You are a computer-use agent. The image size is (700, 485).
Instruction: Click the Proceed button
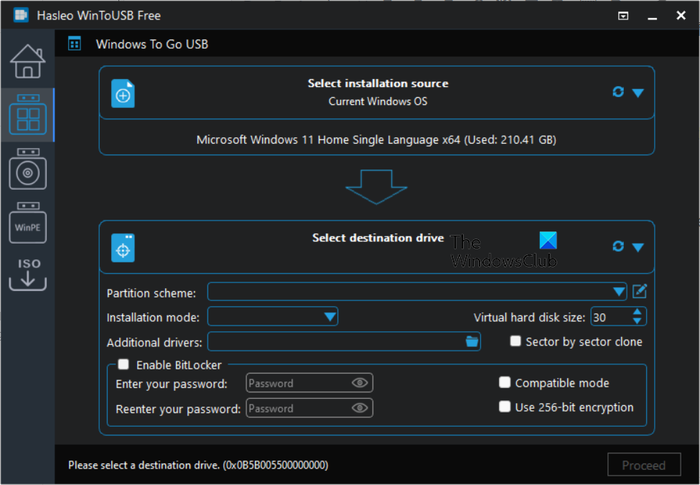tap(644, 465)
